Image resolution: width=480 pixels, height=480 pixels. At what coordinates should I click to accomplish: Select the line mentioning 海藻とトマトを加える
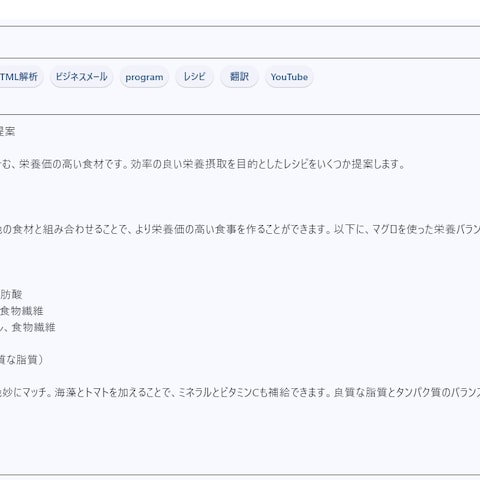240,392
